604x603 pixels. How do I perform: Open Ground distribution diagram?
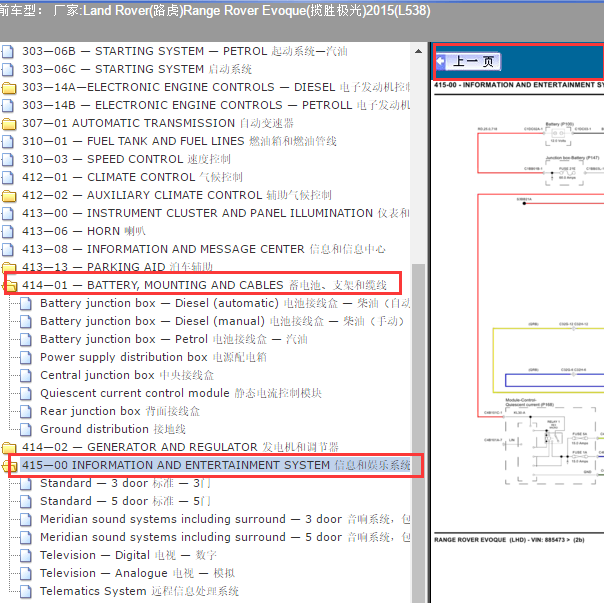tap(113, 429)
